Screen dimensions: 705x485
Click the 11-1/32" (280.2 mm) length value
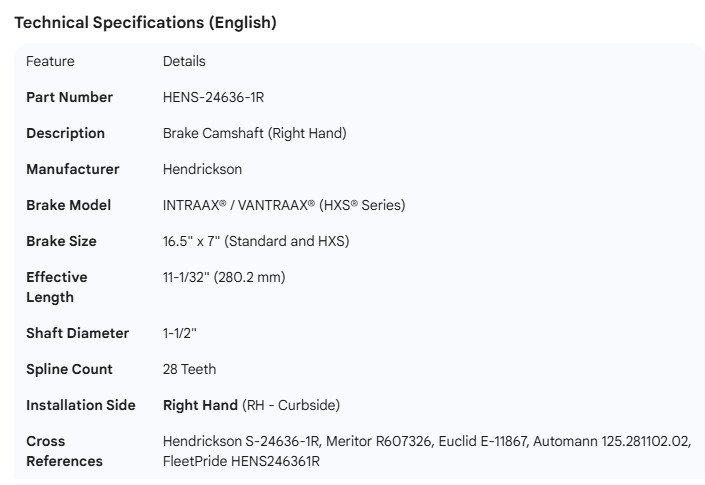(224, 277)
